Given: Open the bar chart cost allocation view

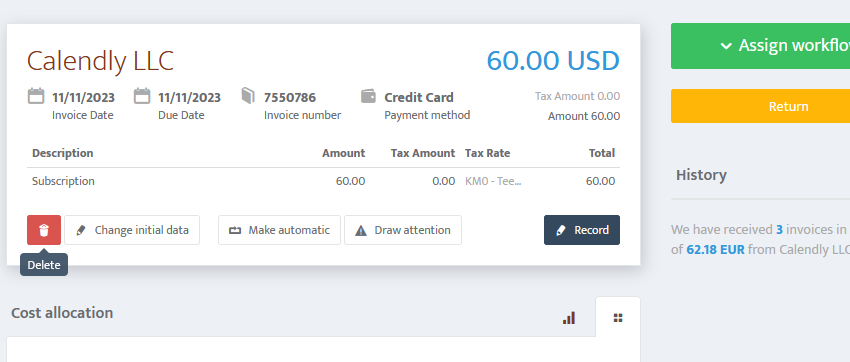Looking at the screenshot, I should (x=569, y=318).
